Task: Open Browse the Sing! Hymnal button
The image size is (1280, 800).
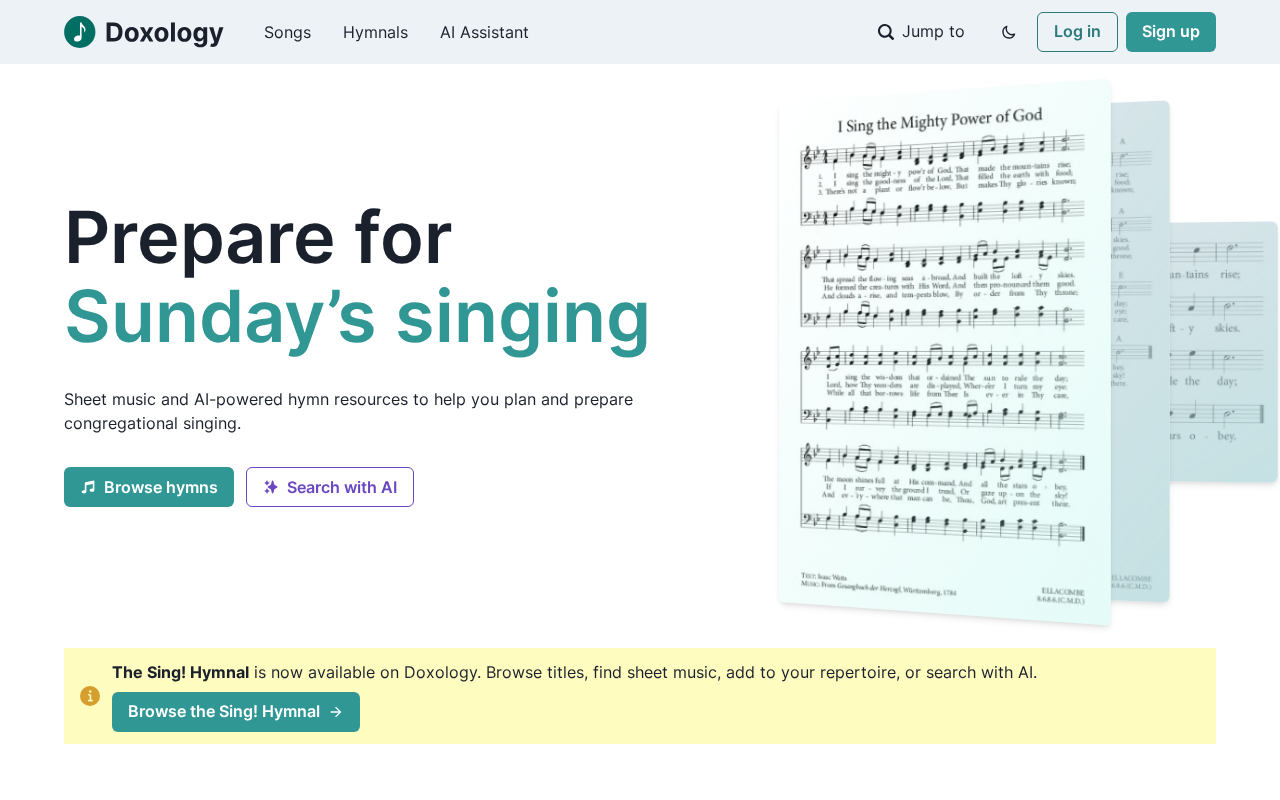Action: [x=224, y=712]
